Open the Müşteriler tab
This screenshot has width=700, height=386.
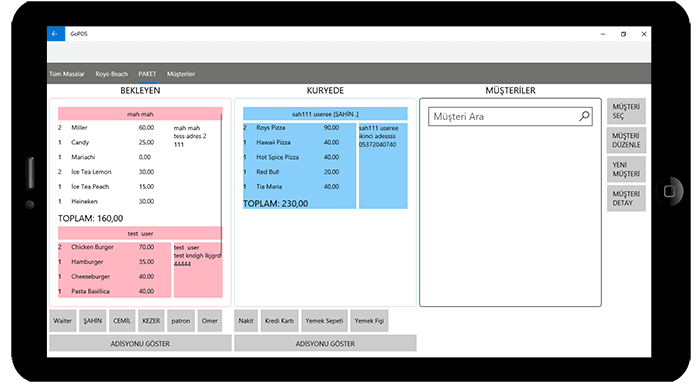(x=181, y=74)
